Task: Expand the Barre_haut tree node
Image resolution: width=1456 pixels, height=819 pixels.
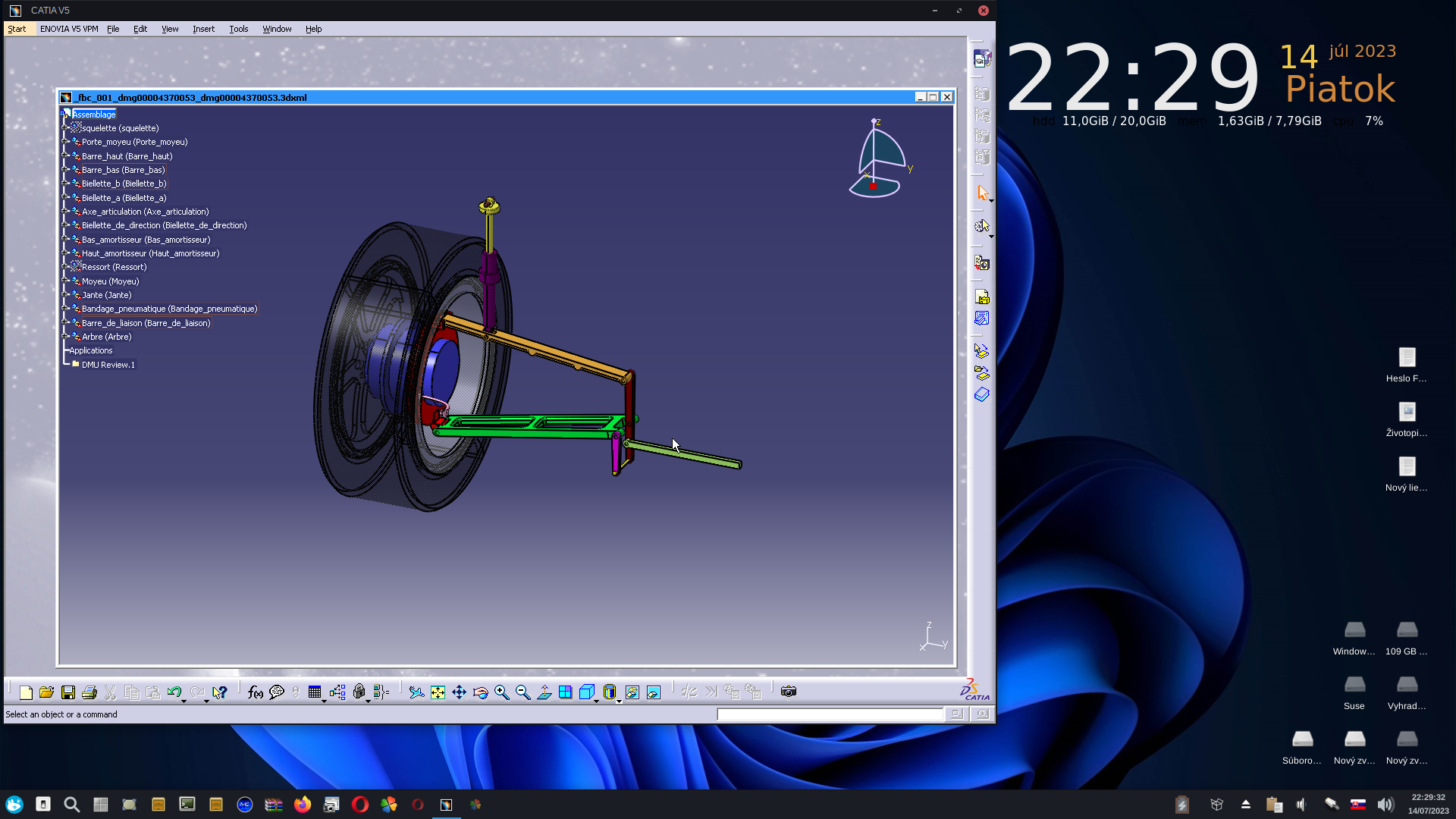Action: click(66, 156)
